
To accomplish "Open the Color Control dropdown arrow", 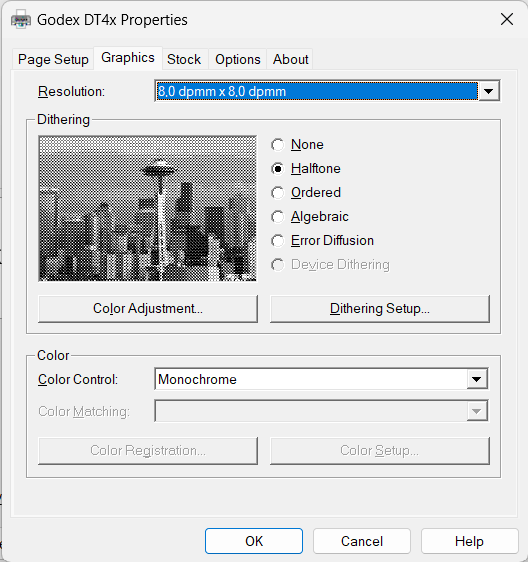I will (476, 379).
